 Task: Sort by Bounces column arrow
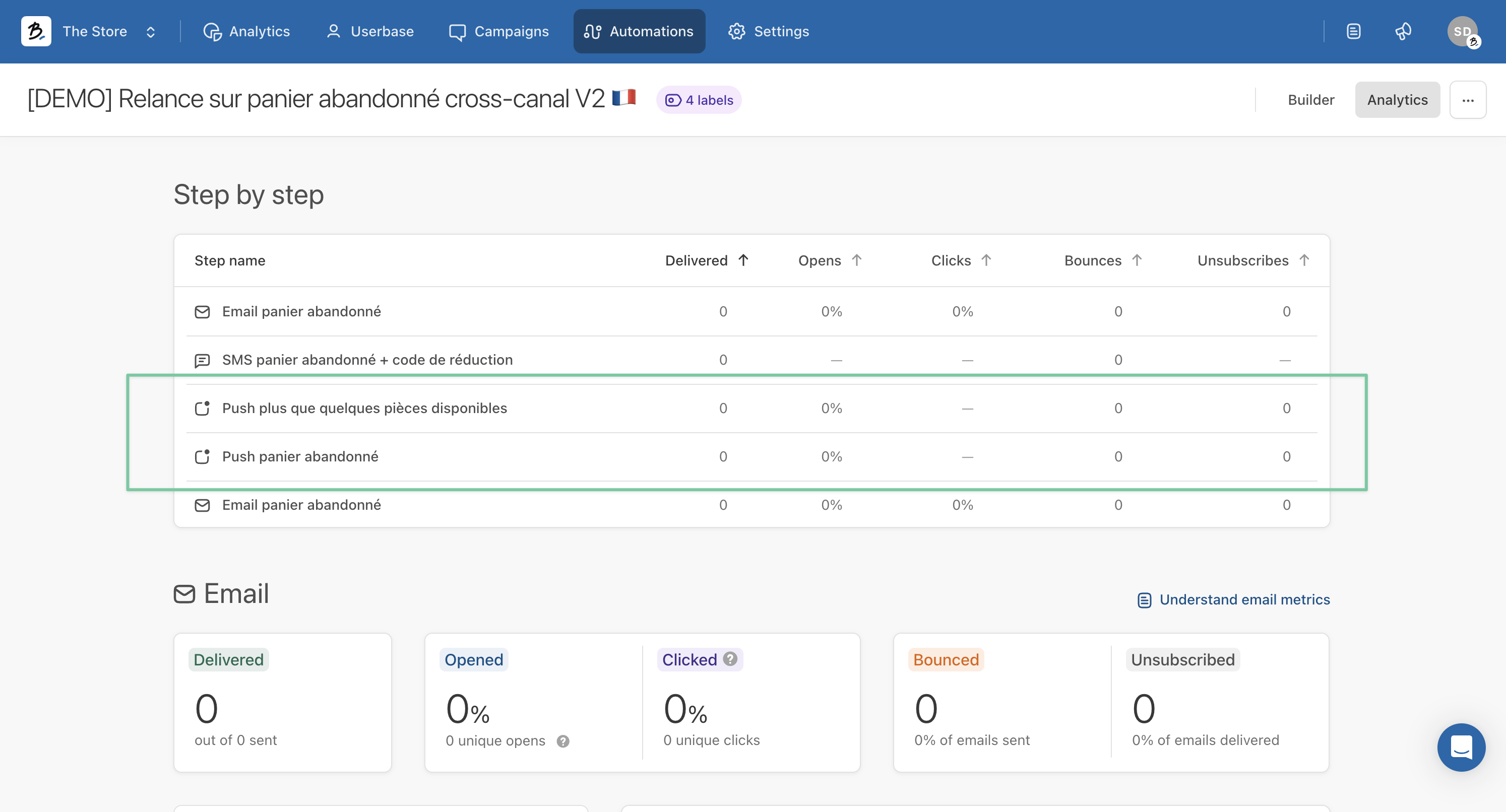coord(1137,260)
